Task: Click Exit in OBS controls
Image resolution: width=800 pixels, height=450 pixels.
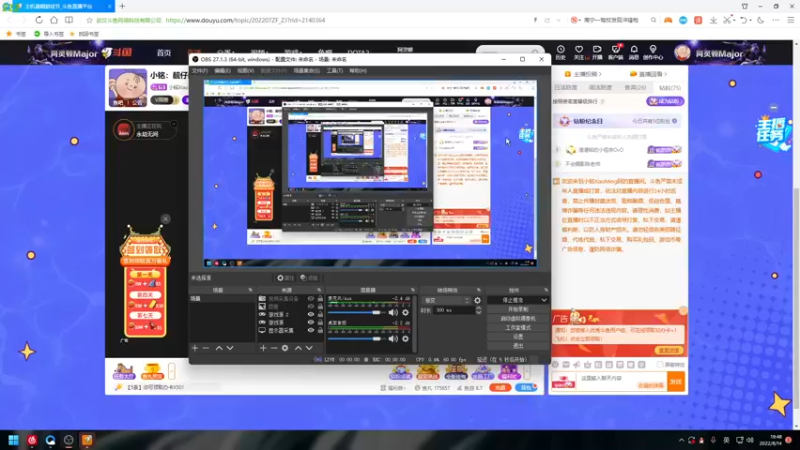Action: coord(518,346)
